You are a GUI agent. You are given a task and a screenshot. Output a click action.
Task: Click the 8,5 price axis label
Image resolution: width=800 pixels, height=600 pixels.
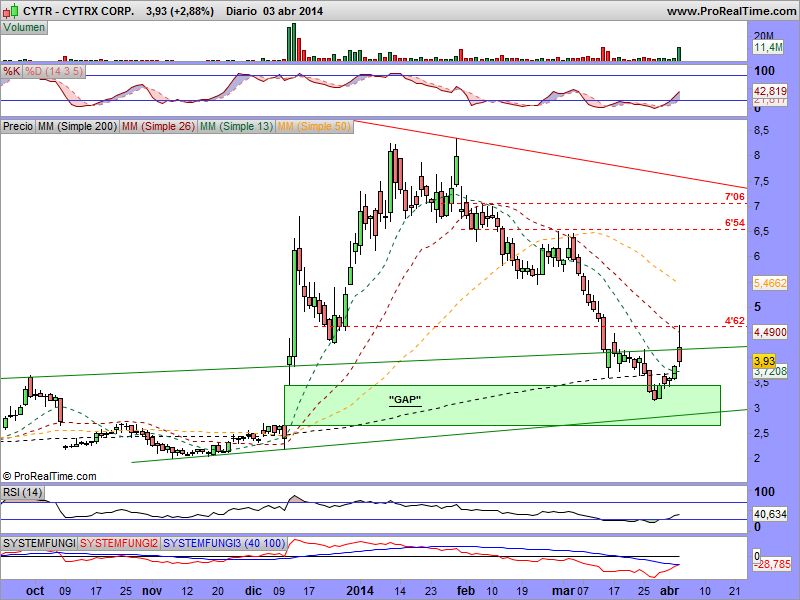tap(761, 131)
